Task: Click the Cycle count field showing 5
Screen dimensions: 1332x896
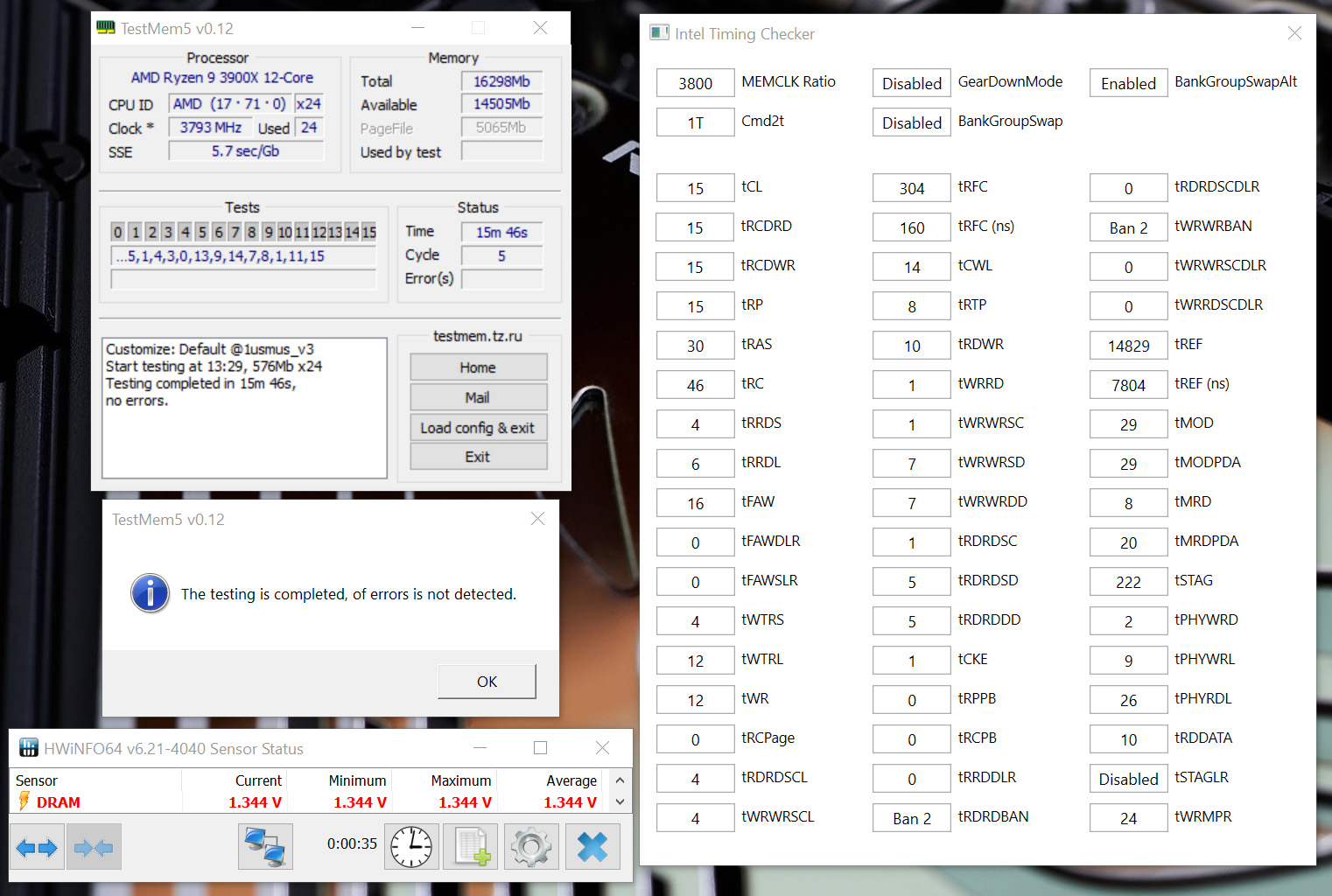Action: [501, 255]
